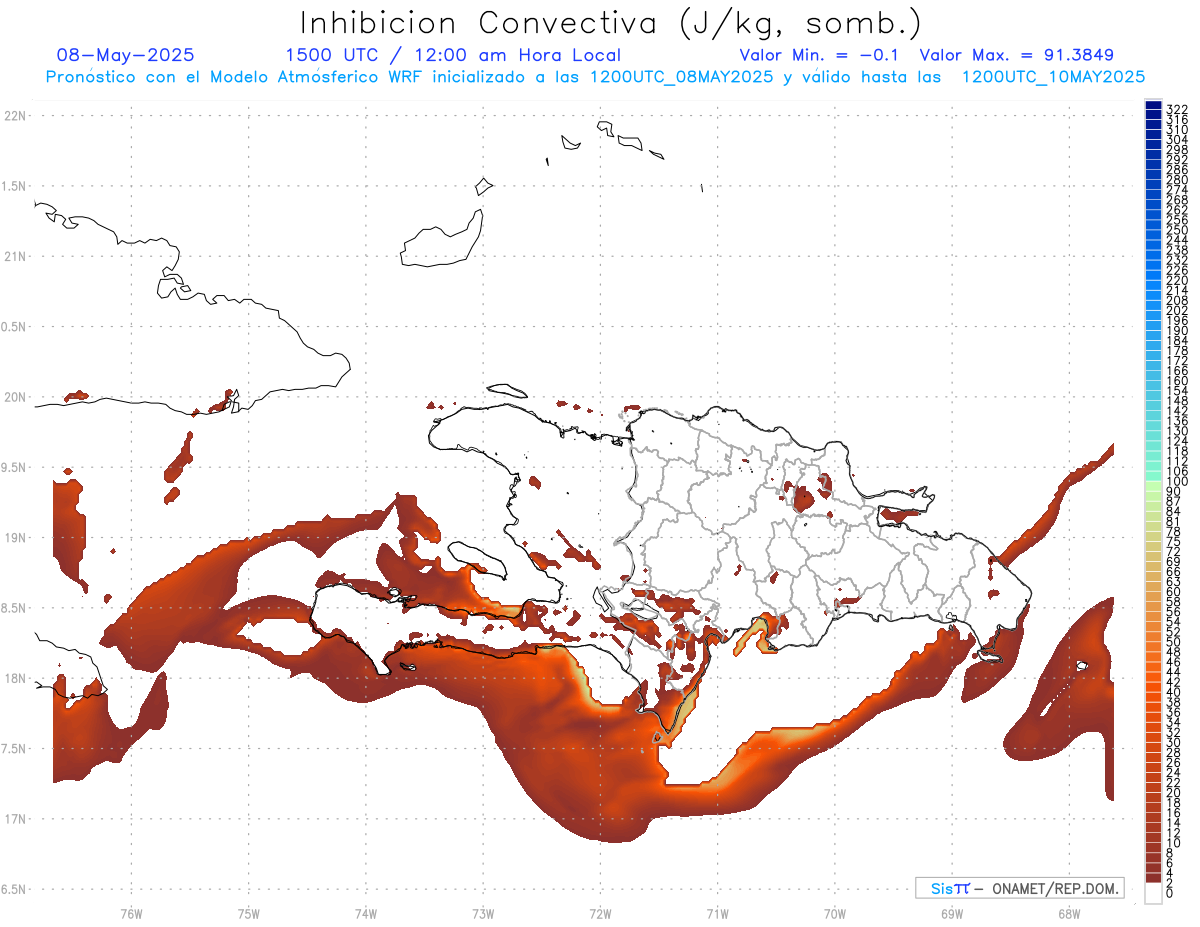Click the '71W' longitude label

pyautogui.click(x=717, y=913)
